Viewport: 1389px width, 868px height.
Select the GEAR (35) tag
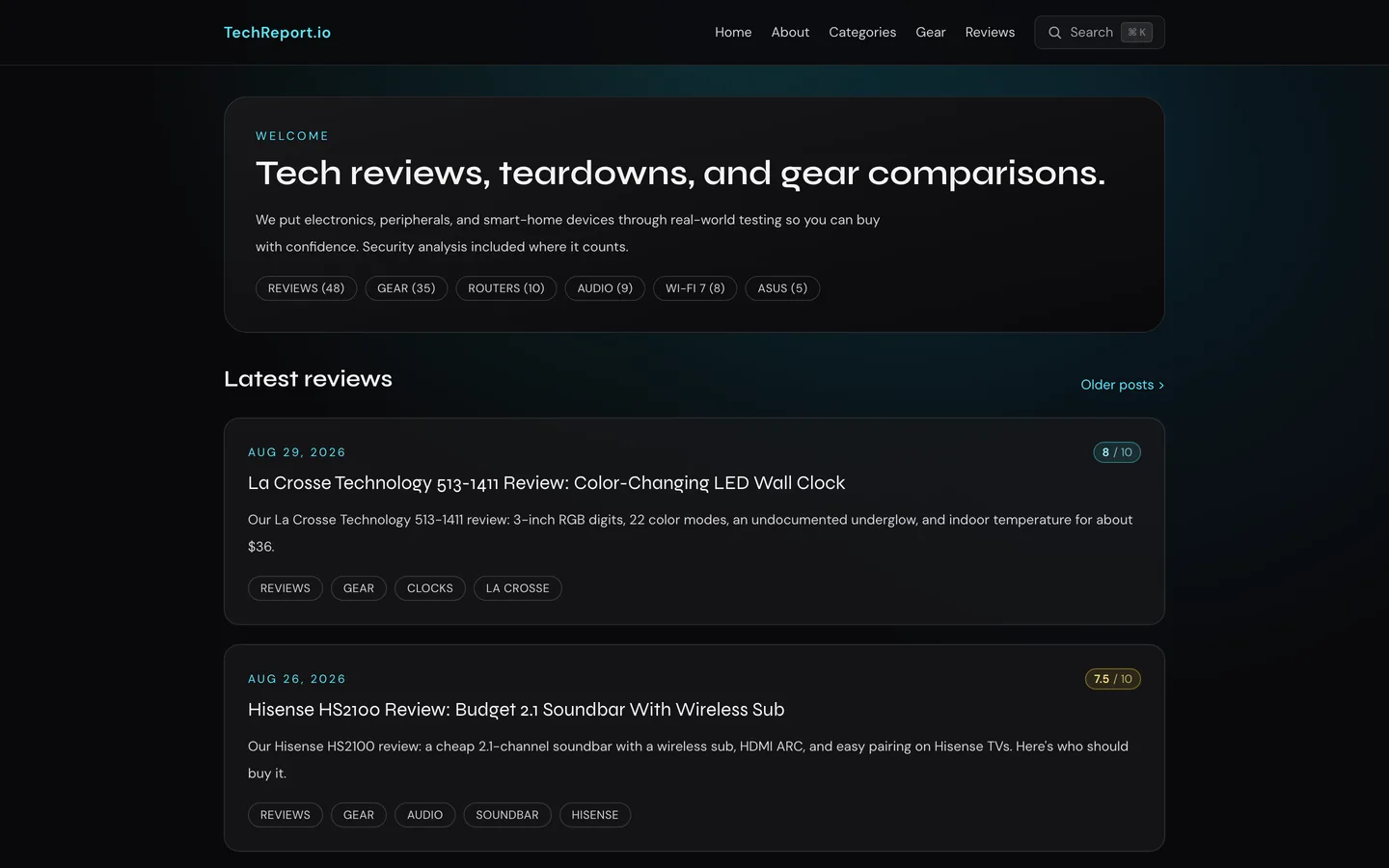coord(406,288)
